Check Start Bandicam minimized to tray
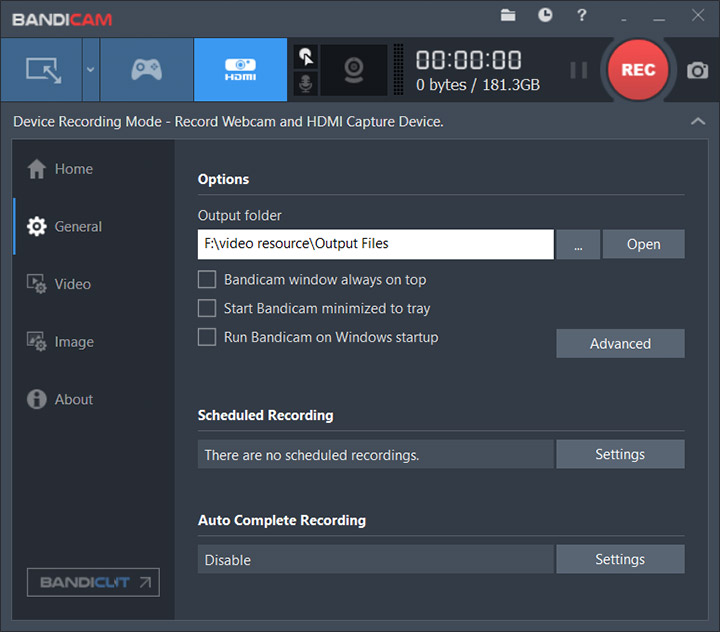Viewport: 720px width, 632px height. point(207,309)
